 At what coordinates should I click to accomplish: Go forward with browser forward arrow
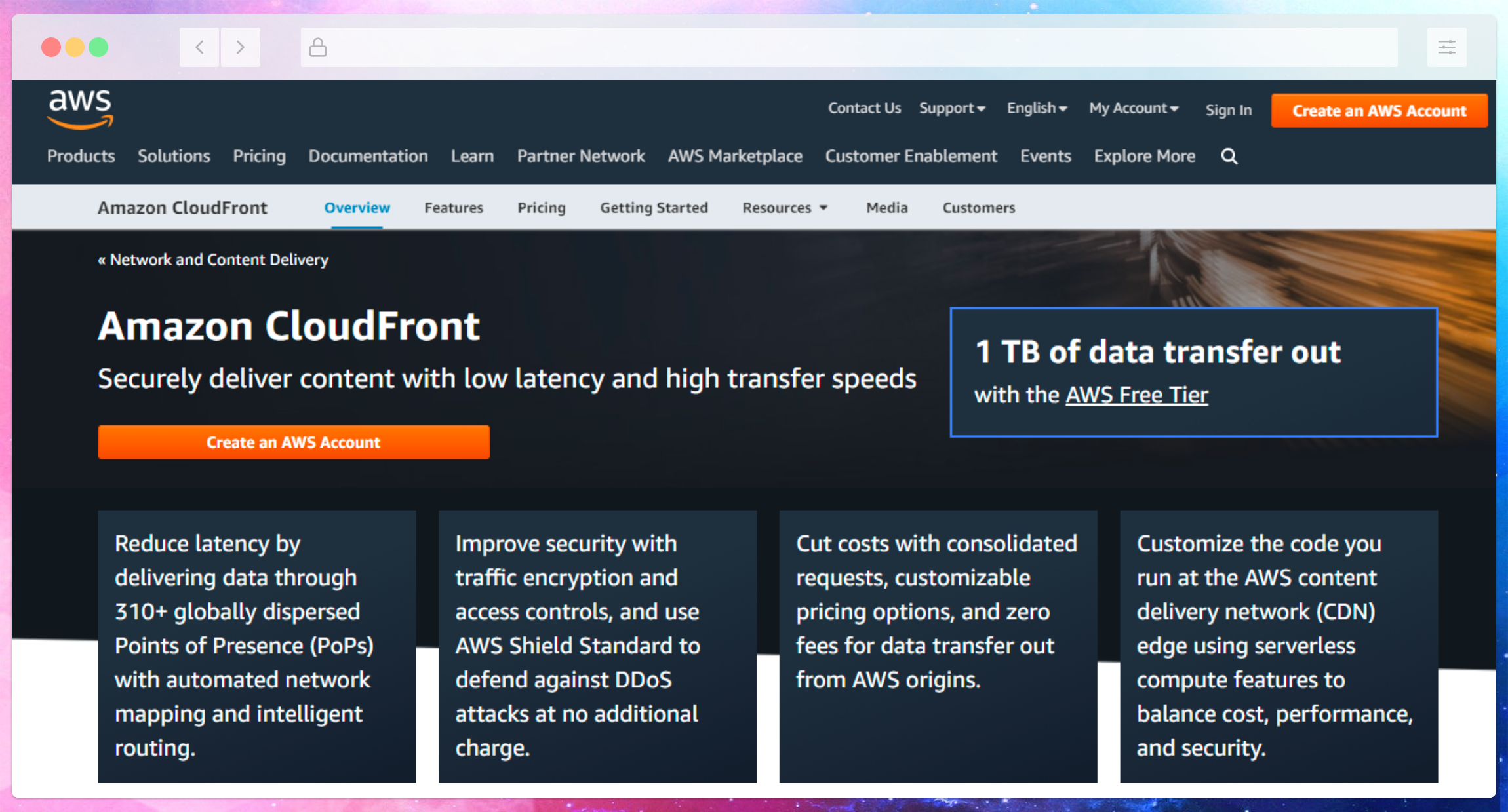pyautogui.click(x=240, y=47)
